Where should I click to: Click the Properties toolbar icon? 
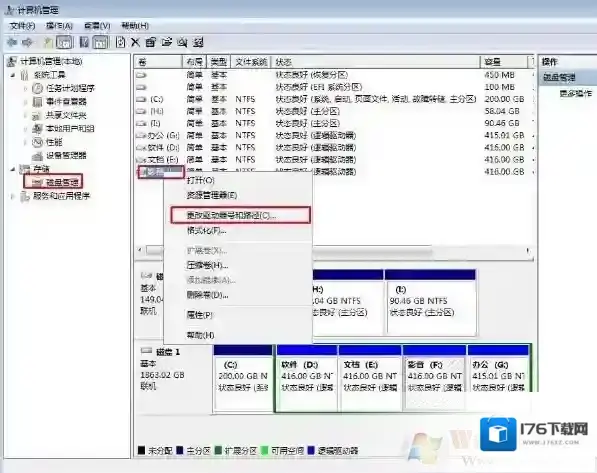click(151, 42)
